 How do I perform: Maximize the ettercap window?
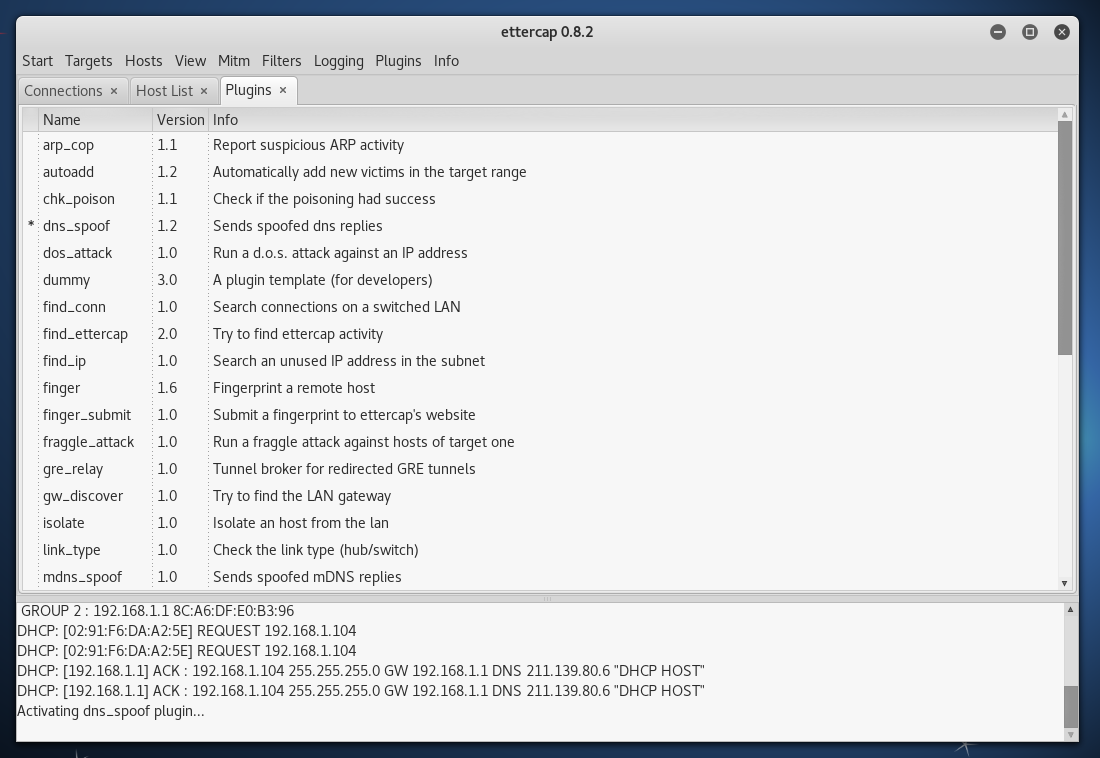(x=1030, y=32)
